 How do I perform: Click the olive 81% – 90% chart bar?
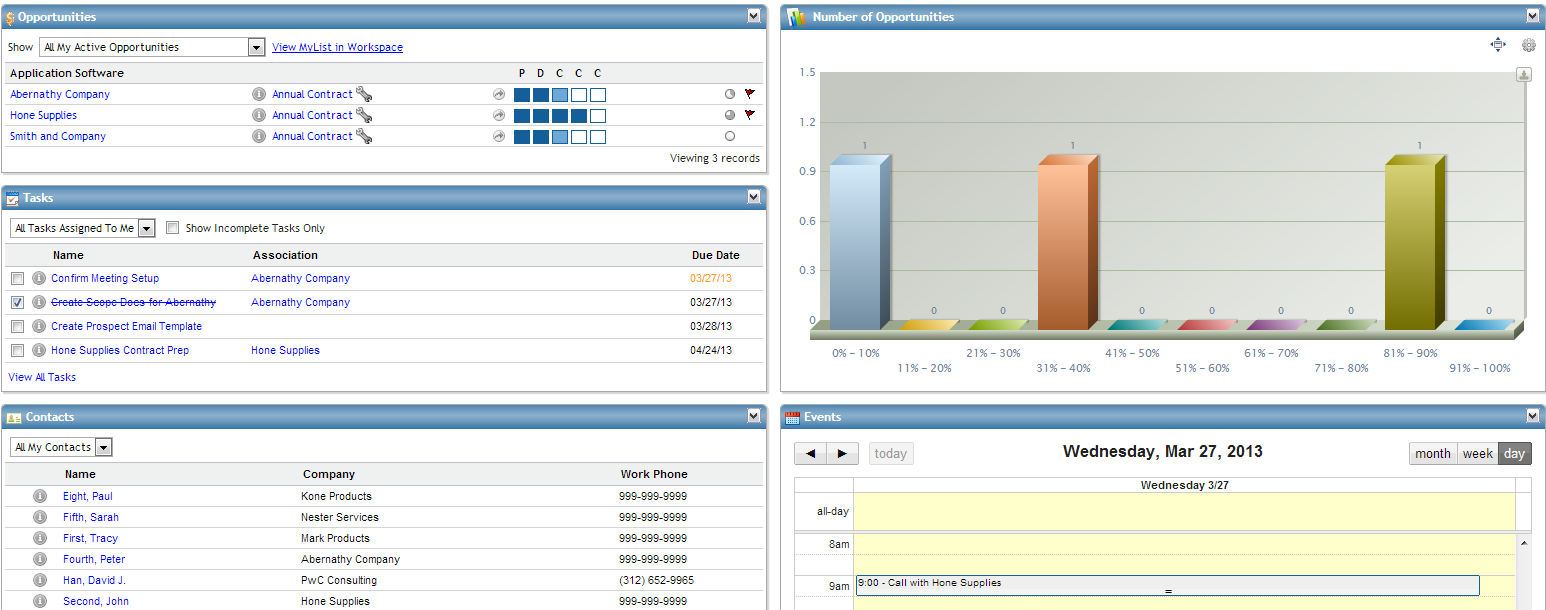1416,243
